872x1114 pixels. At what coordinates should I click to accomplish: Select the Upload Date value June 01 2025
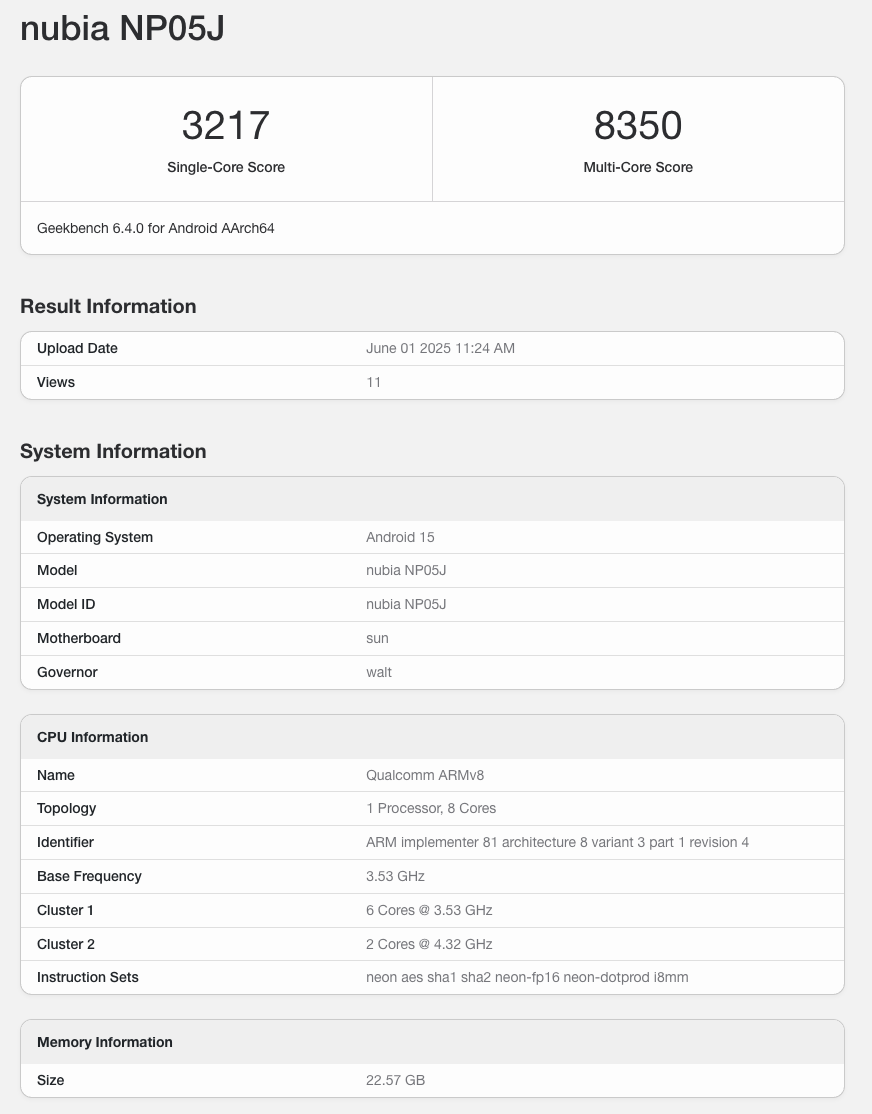coord(440,348)
